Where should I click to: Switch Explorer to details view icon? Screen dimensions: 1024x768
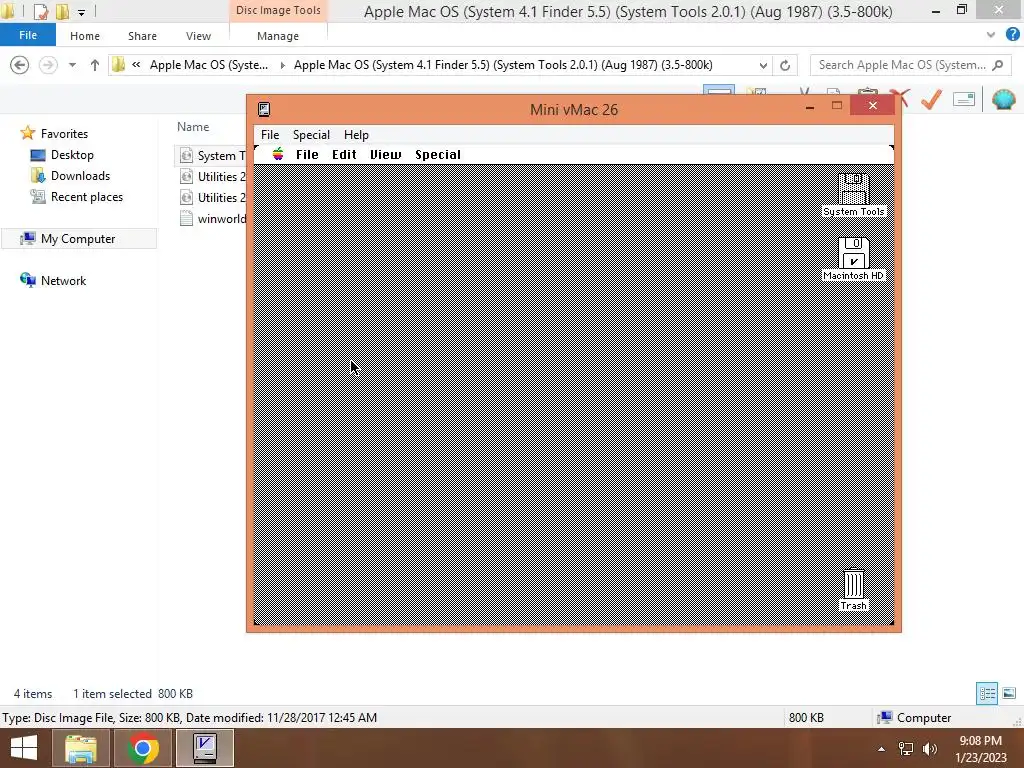[x=987, y=693]
